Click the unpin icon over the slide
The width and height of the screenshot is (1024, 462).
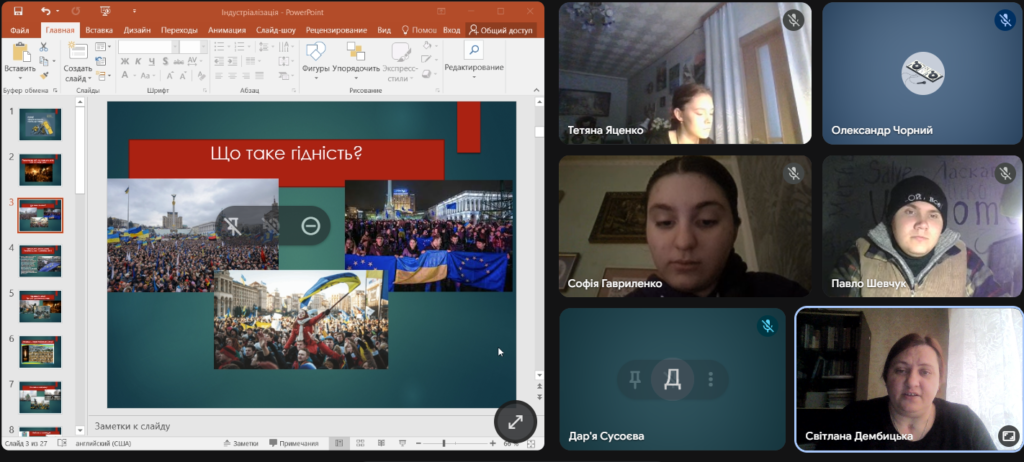click(232, 227)
